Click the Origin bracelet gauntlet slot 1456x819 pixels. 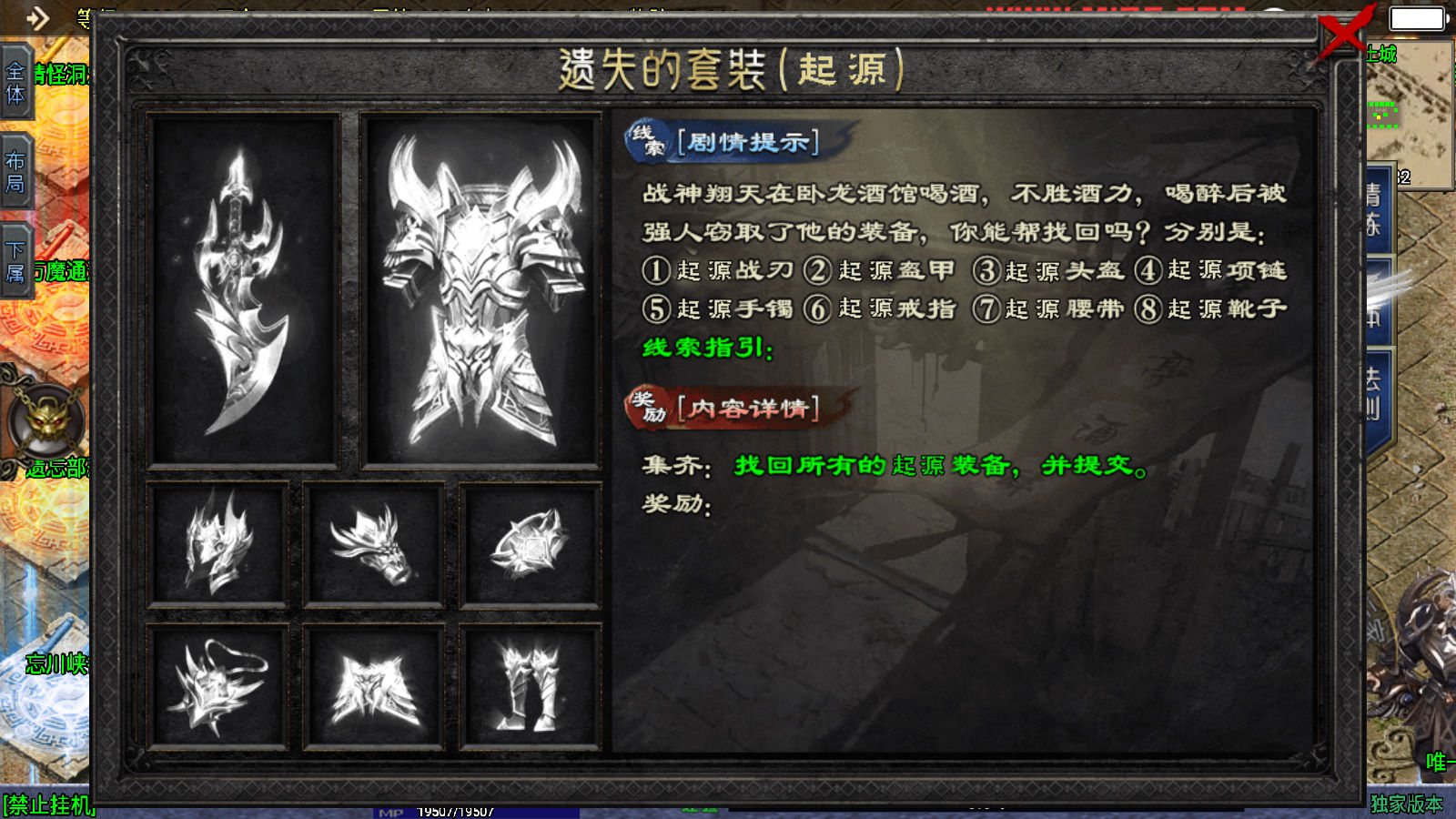click(x=373, y=544)
